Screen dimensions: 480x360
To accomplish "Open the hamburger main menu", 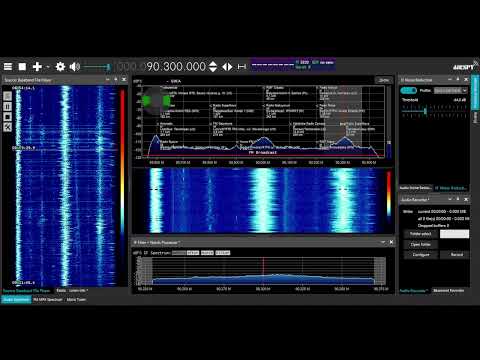I will point(8,67).
